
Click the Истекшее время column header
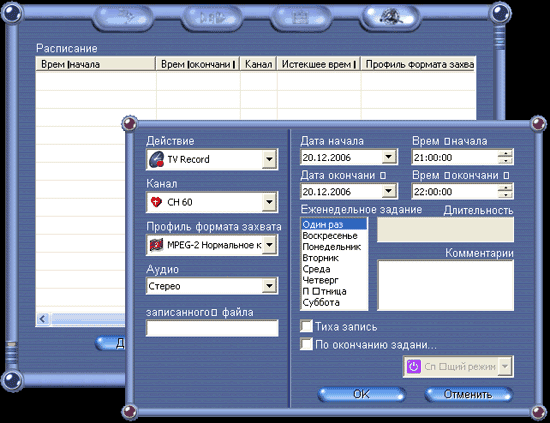tap(319, 64)
